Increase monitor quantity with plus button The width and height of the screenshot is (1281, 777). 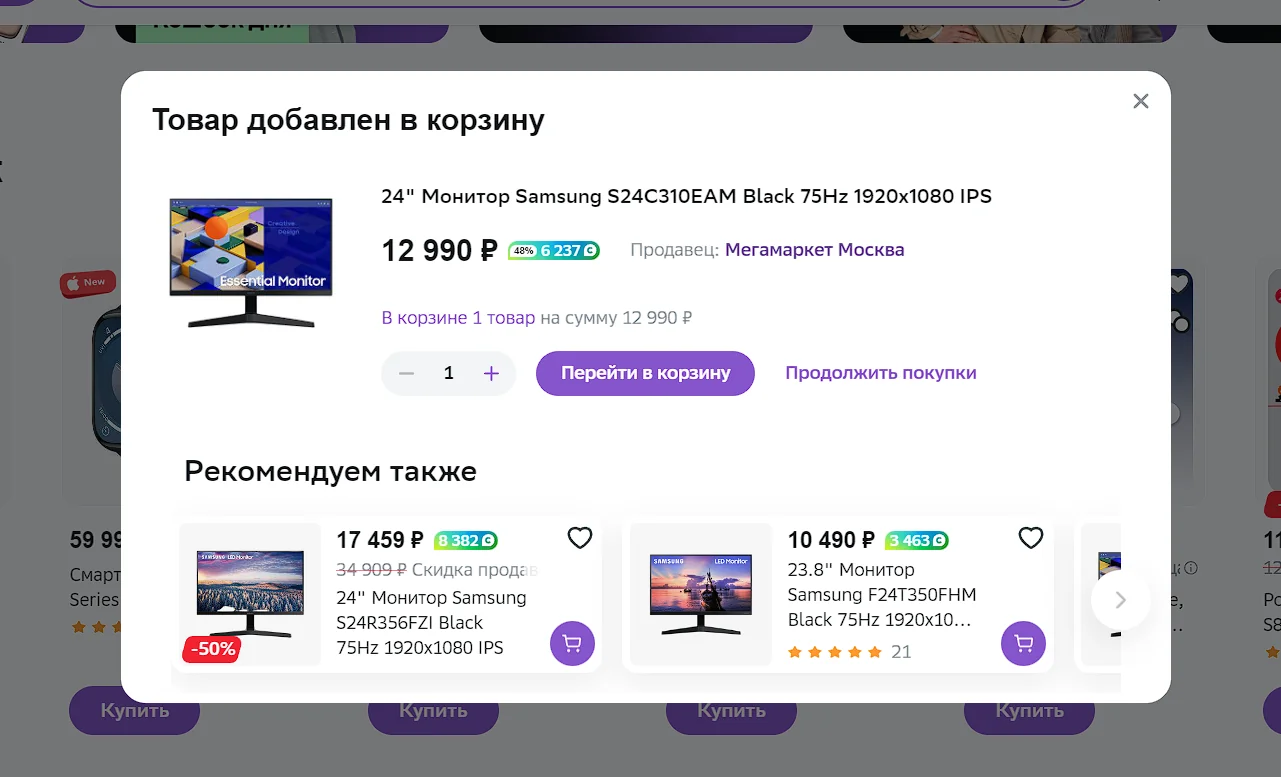pyautogui.click(x=491, y=373)
